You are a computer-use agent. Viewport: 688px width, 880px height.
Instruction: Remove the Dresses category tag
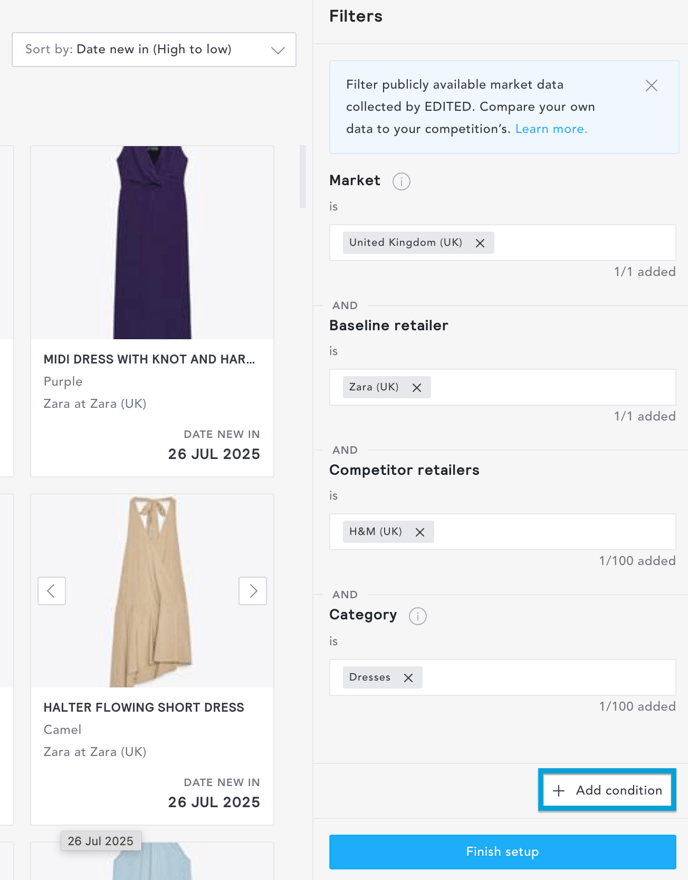[x=408, y=678]
